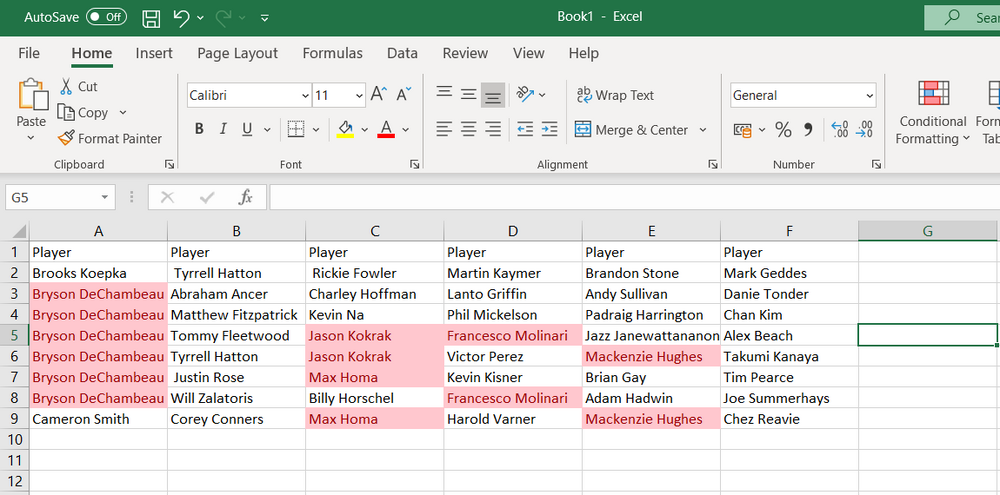Switch to the Review tab
Image resolution: width=1000 pixels, height=495 pixels.
(465, 53)
